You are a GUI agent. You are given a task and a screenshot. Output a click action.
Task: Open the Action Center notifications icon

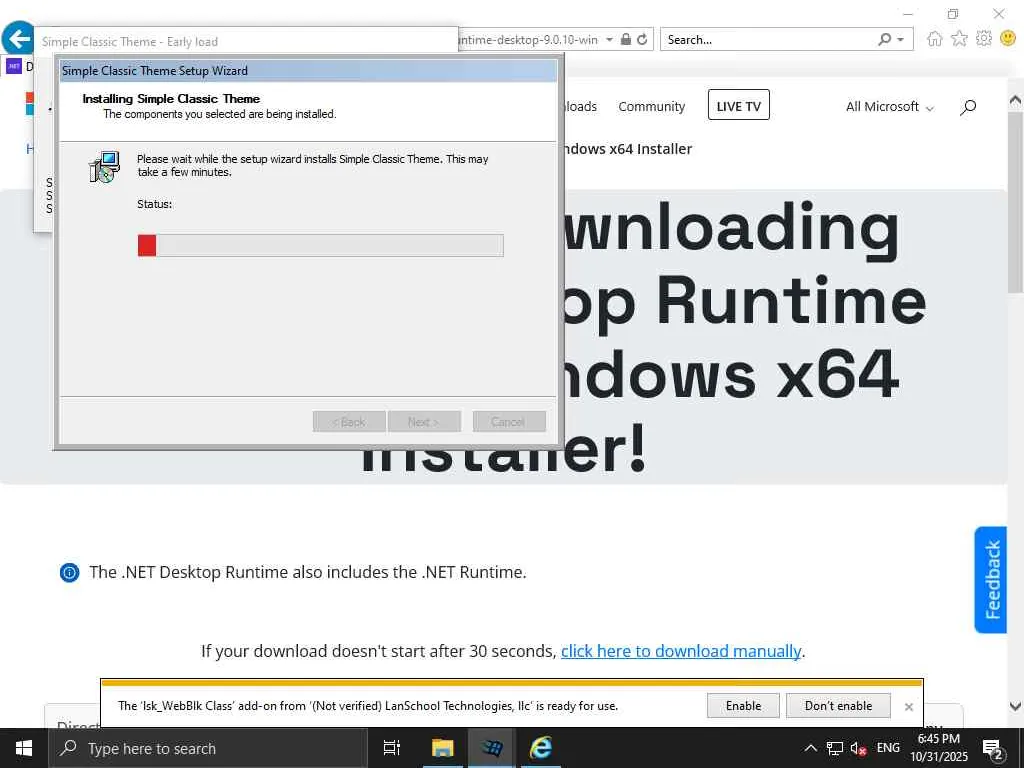pos(993,748)
